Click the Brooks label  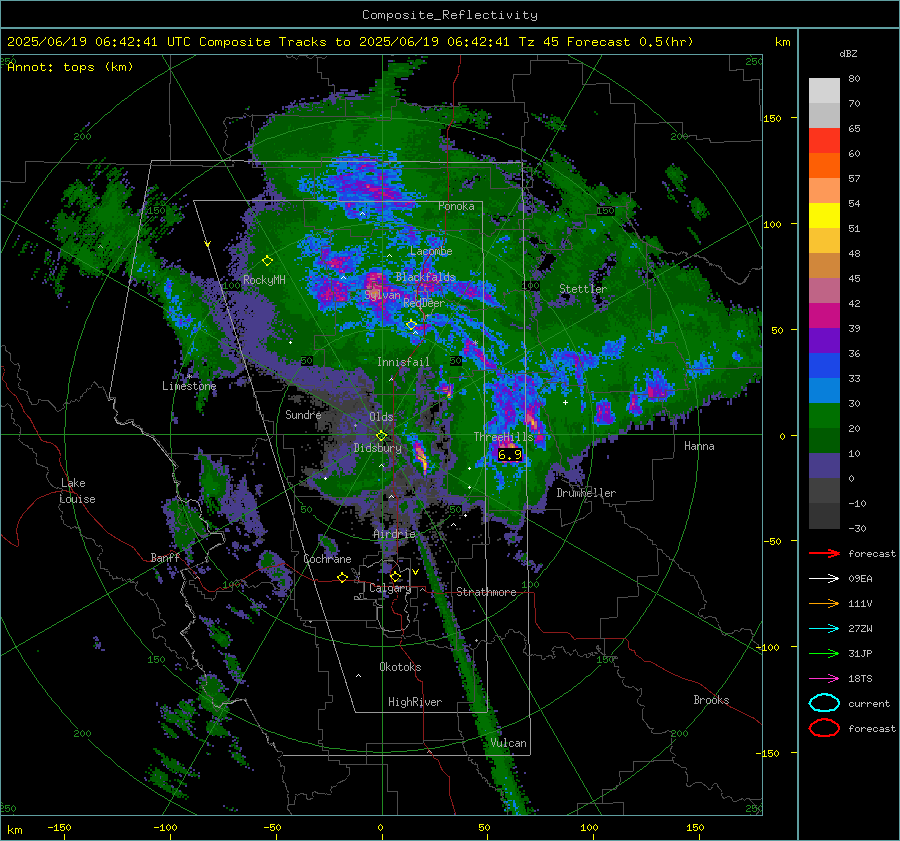tap(711, 700)
